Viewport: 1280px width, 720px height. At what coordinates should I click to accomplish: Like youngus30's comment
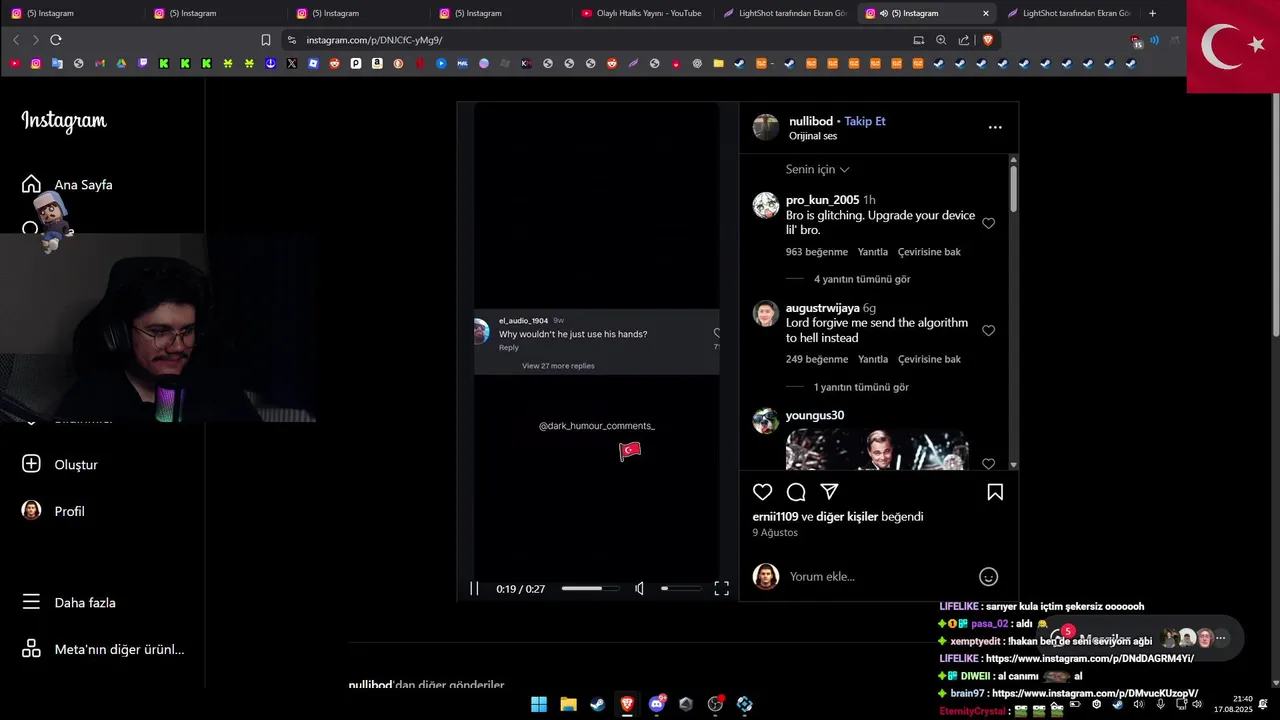[988, 464]
